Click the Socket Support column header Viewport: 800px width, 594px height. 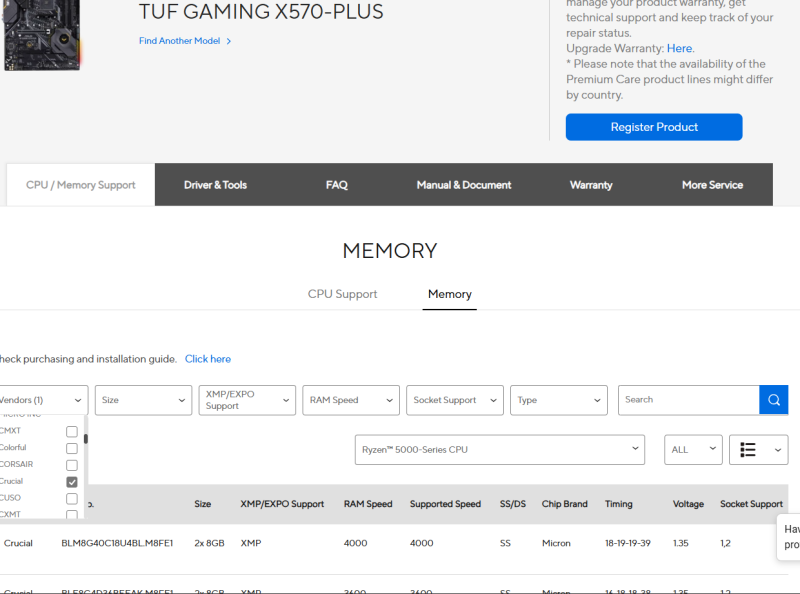[752, 504]
